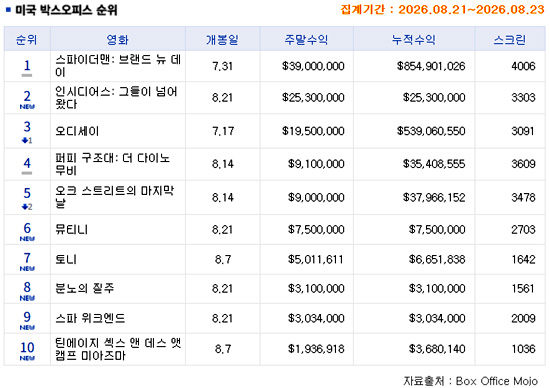This screenshot has height=388, width=550.
Task: Open movie 인시디어스: 그들이 넘어왔다
Action: point(116,98)
